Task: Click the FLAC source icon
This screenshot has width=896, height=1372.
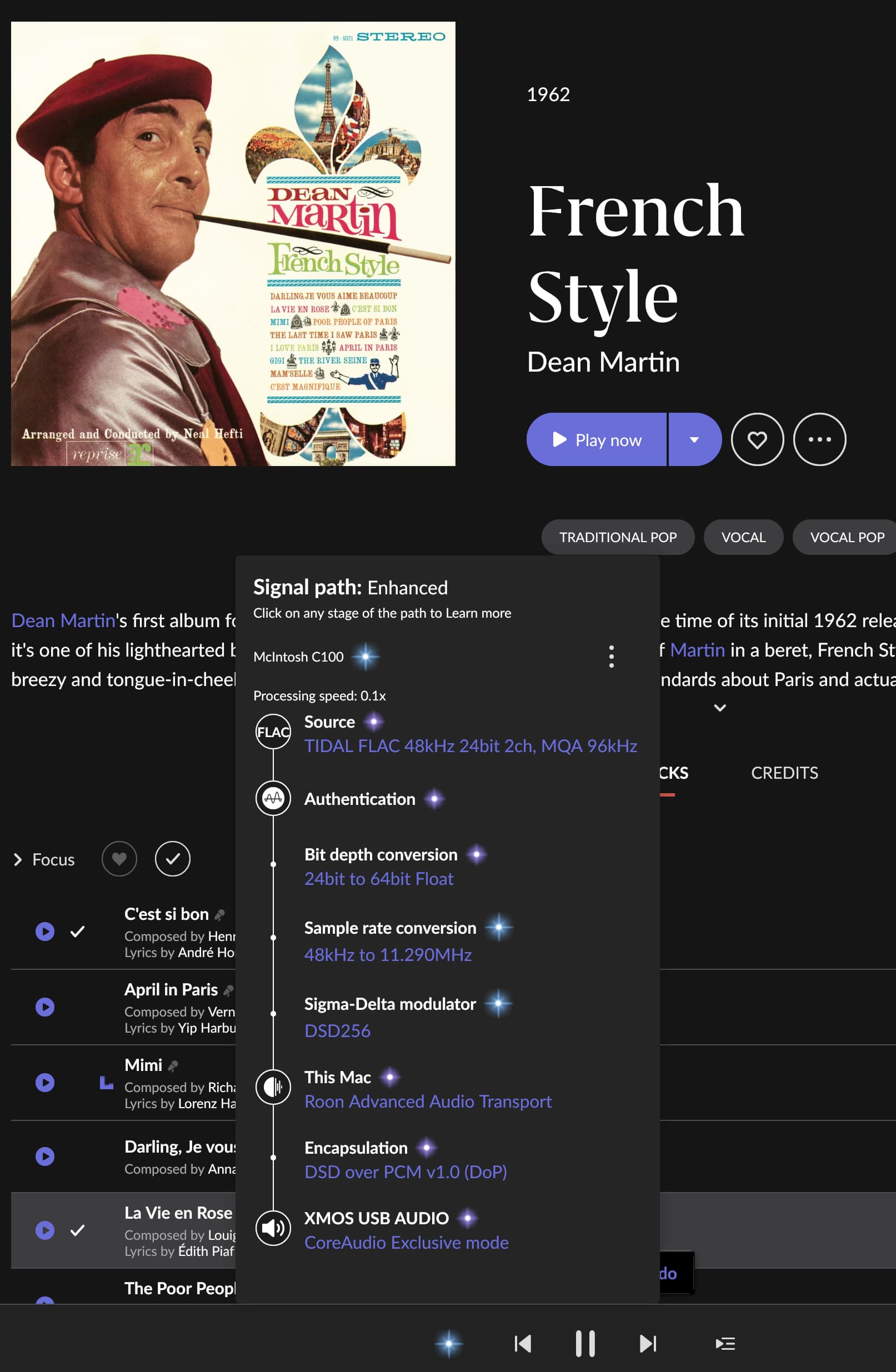Action: (273, 732)
